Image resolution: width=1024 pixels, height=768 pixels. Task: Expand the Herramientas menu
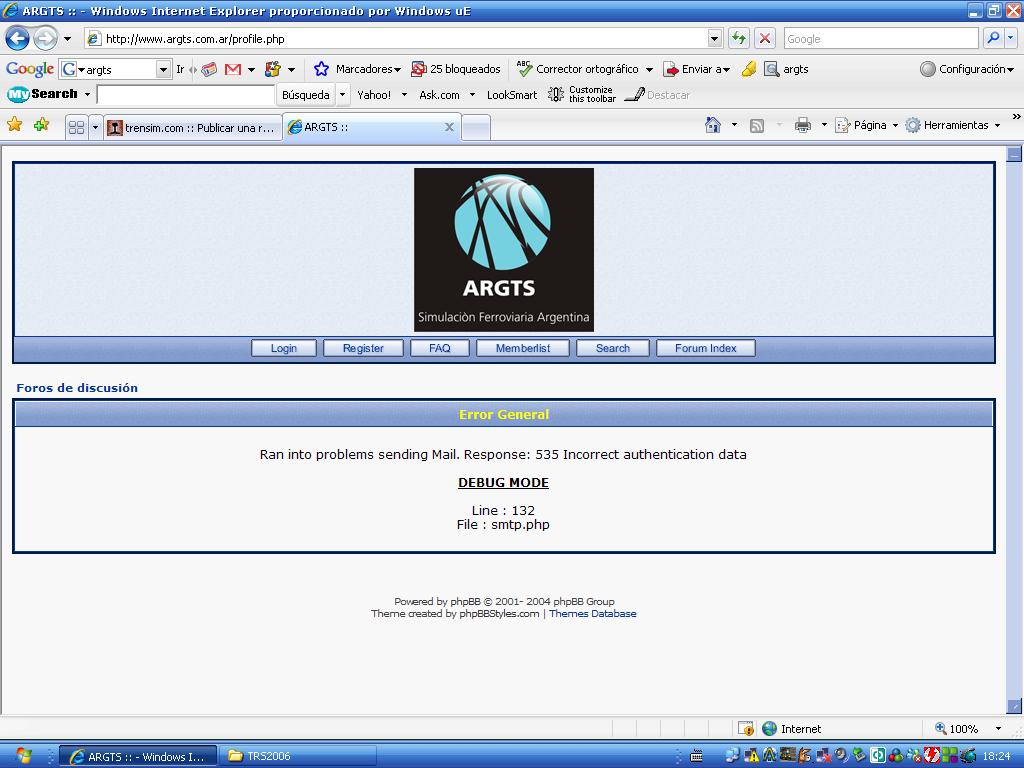(954, 125)
